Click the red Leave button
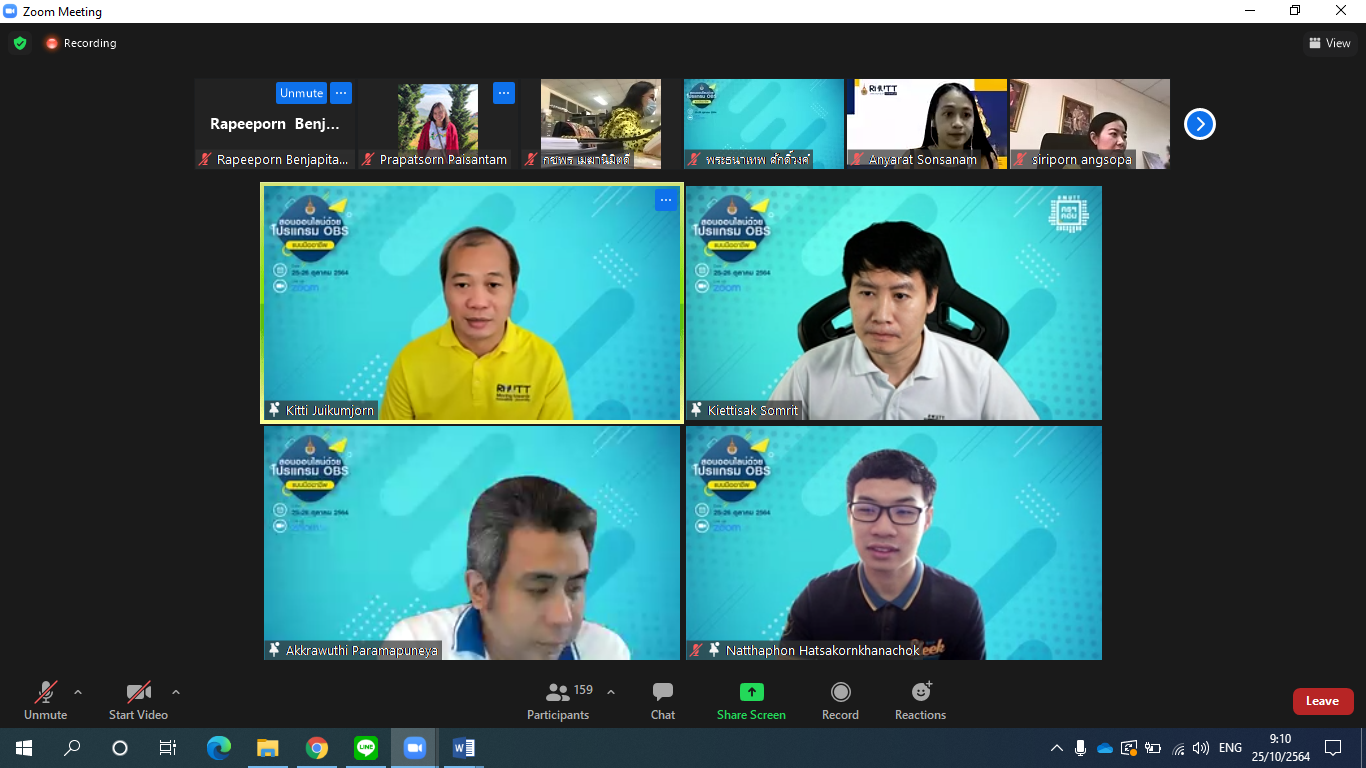1366x768 pixels. click(1322, 701)
